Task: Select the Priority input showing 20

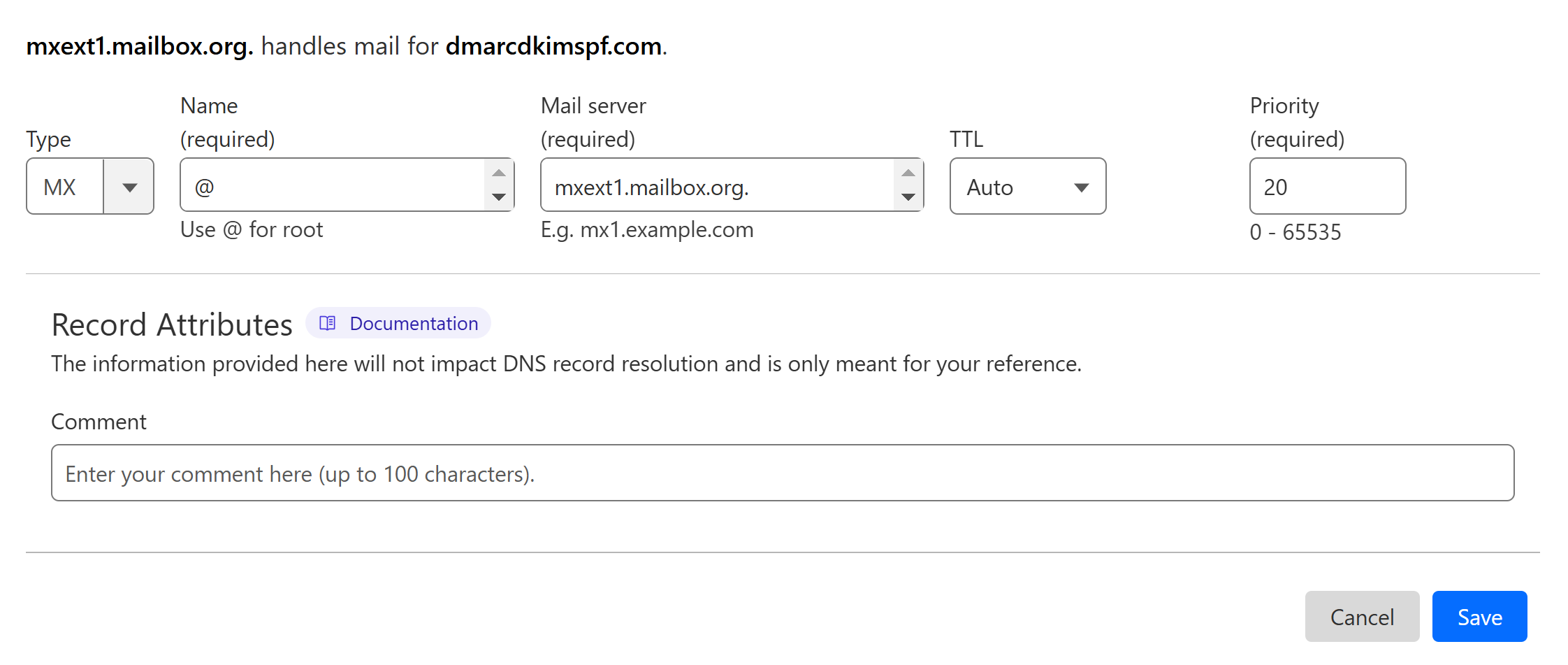Action: (1328, 186)
